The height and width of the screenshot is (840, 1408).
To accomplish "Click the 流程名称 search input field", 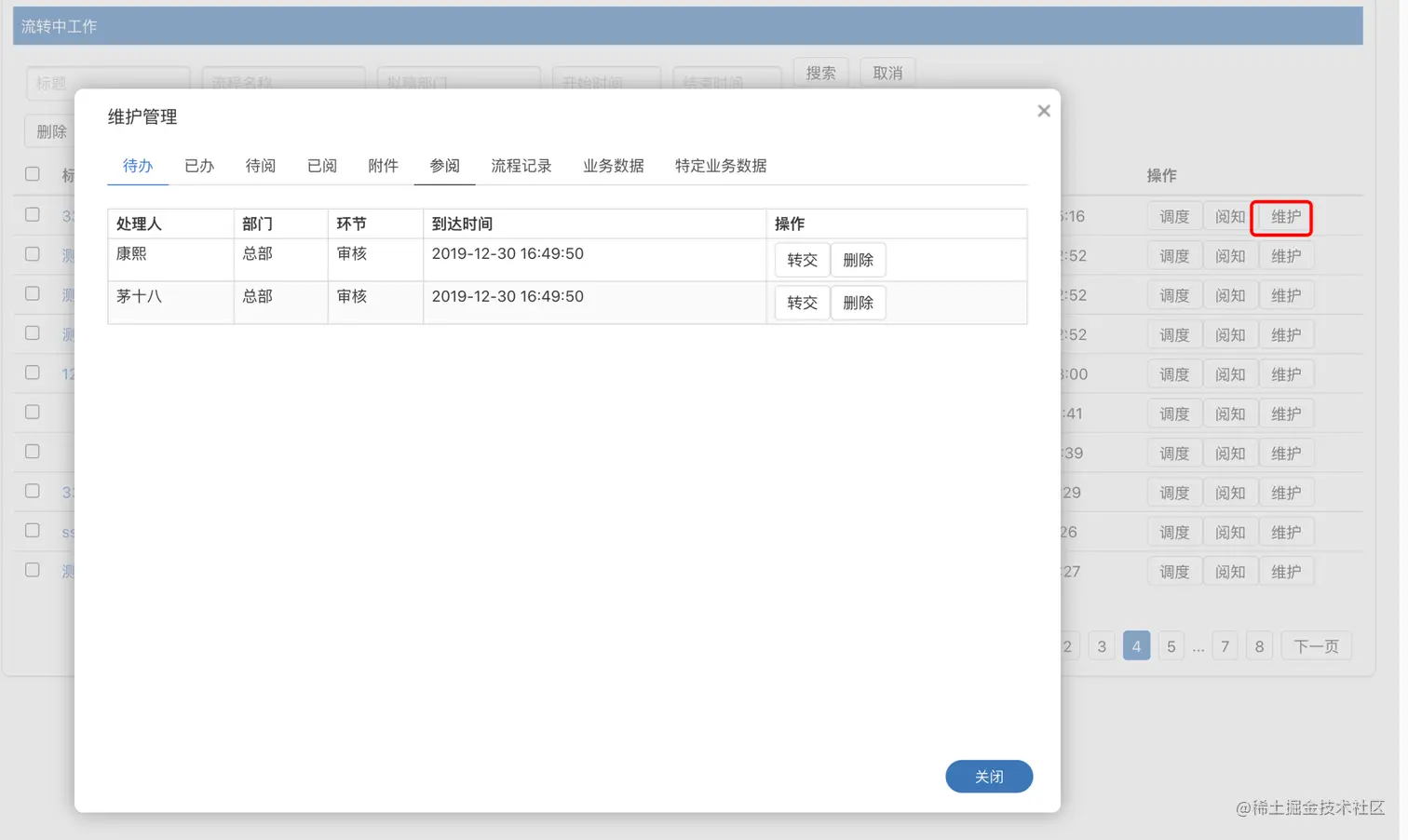I will coord(283,78).
